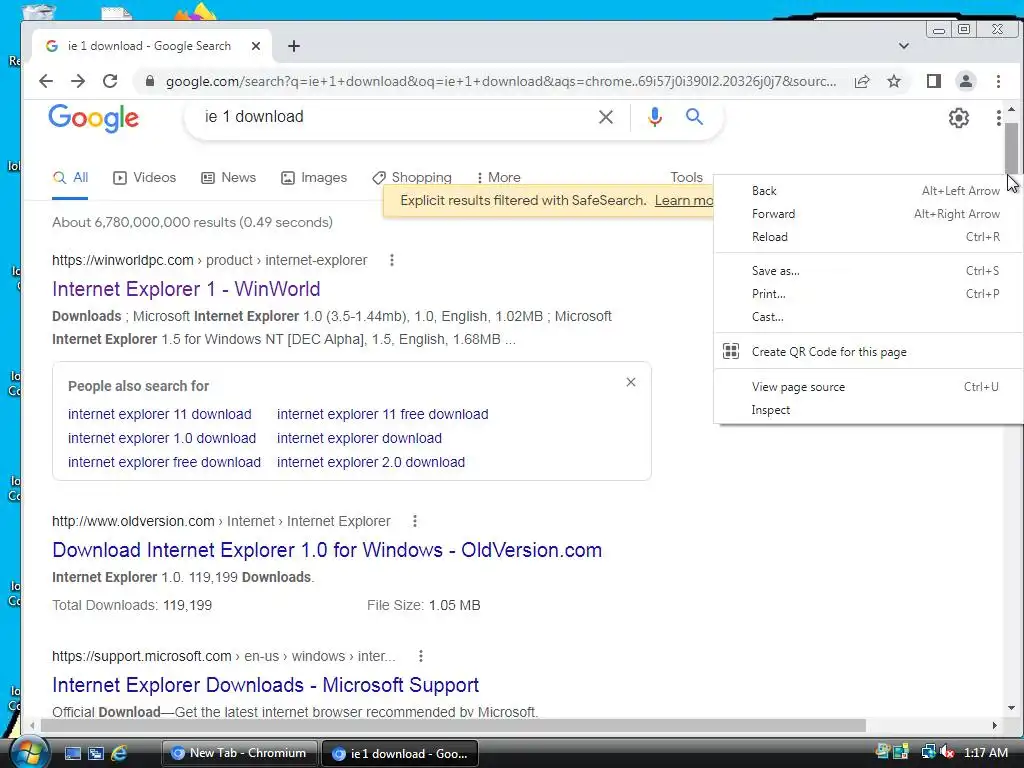Click the share page icon in address bar
This screenshot has height=768, width=1024.
tap(862, 81)
